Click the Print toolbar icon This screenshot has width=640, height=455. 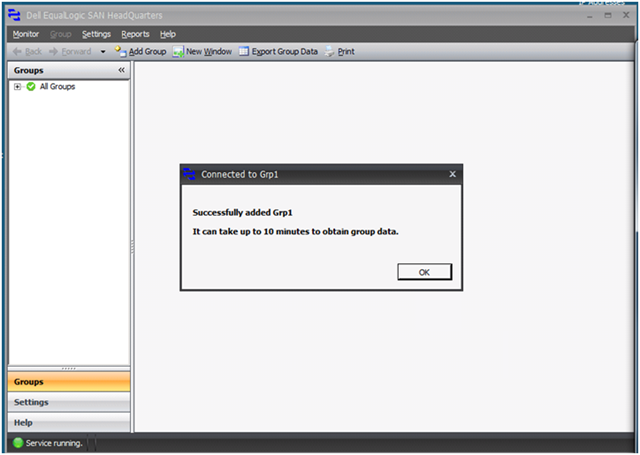329,51
